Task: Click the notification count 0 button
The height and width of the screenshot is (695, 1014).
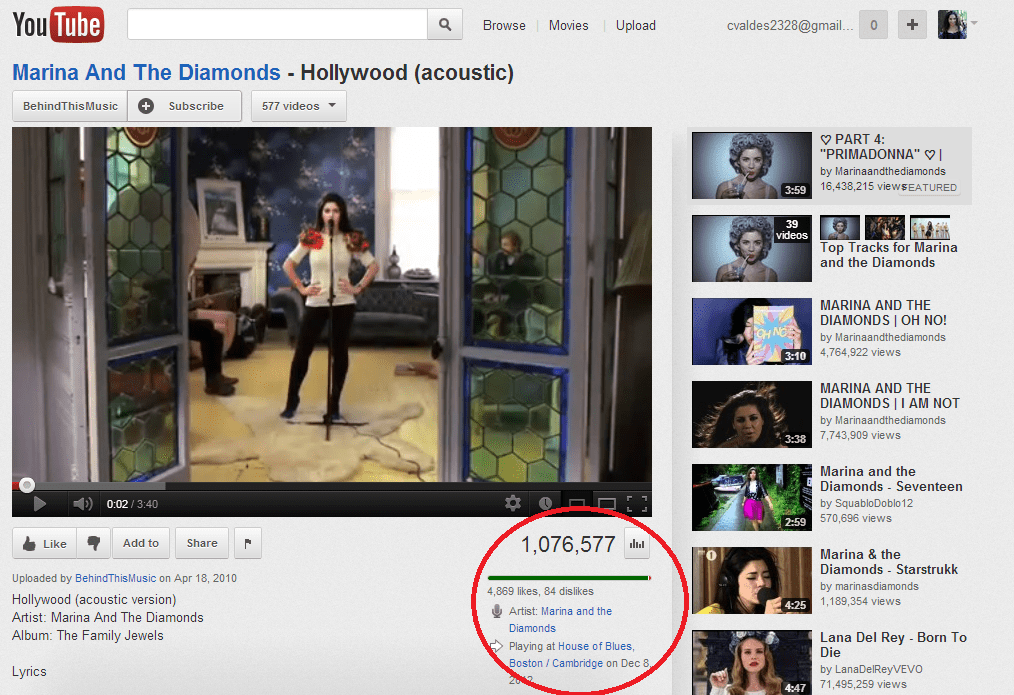Action: tap(873, 25)
